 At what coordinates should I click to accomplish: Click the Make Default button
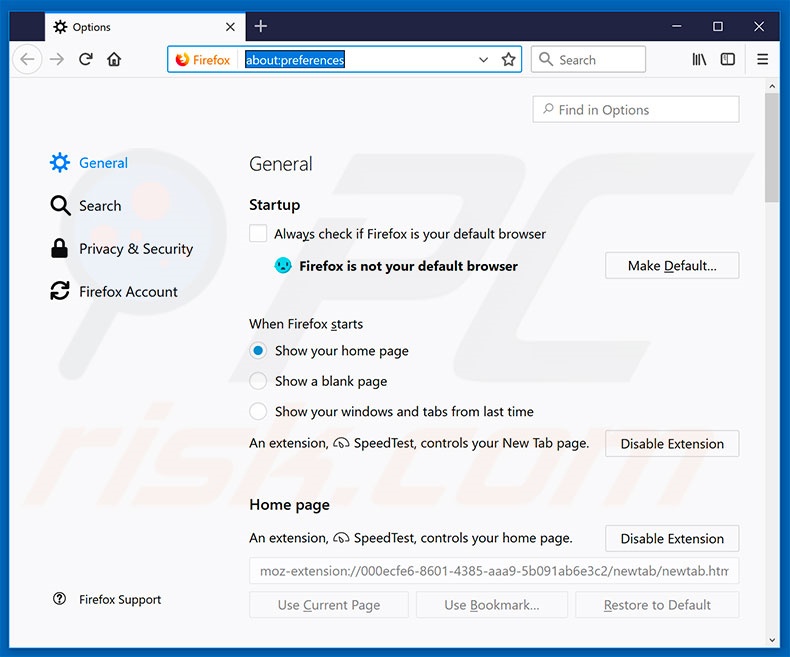pyautogui.click(x=672, y=266)
